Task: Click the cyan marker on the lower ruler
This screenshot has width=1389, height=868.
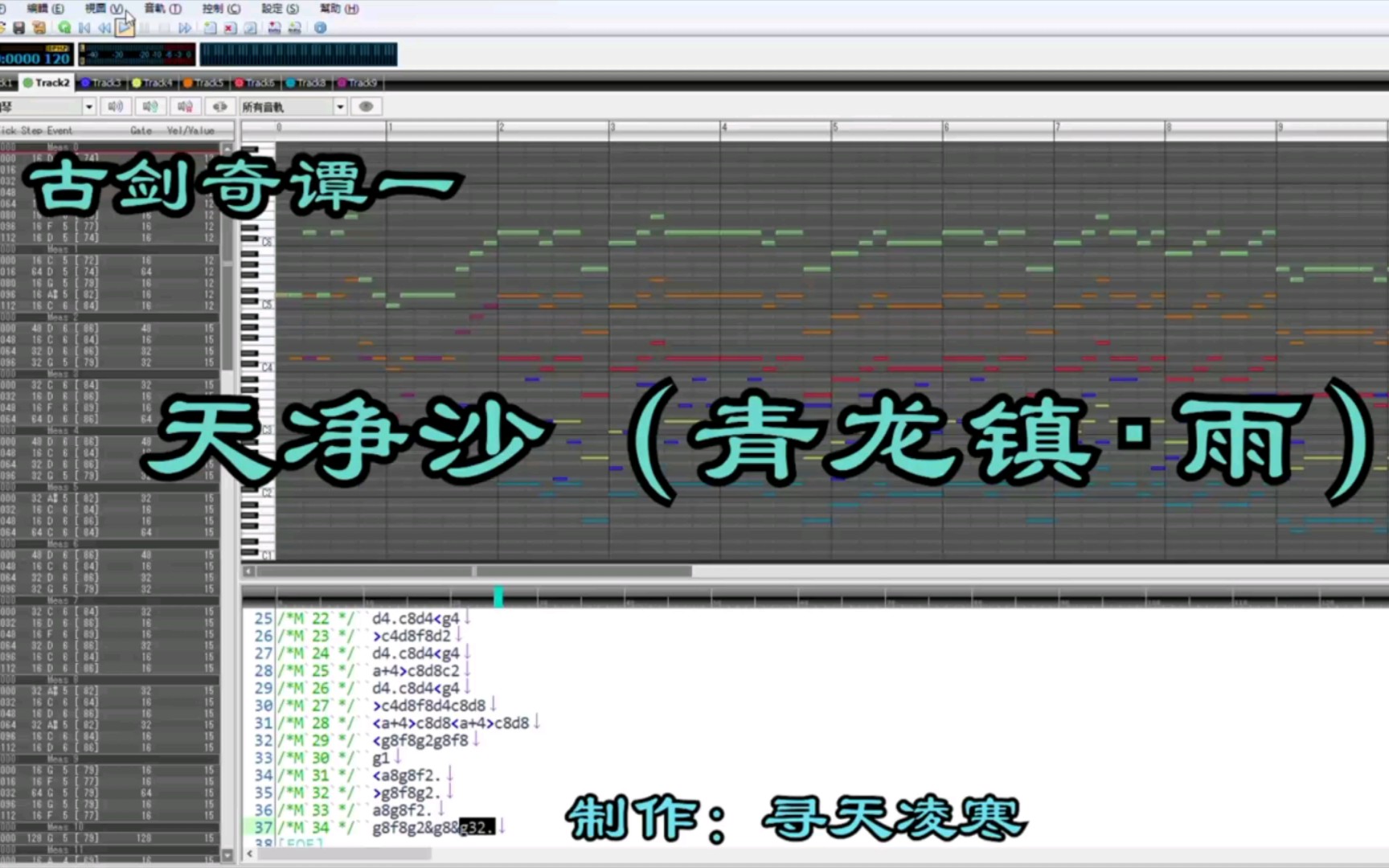Action: coord(498,596)
